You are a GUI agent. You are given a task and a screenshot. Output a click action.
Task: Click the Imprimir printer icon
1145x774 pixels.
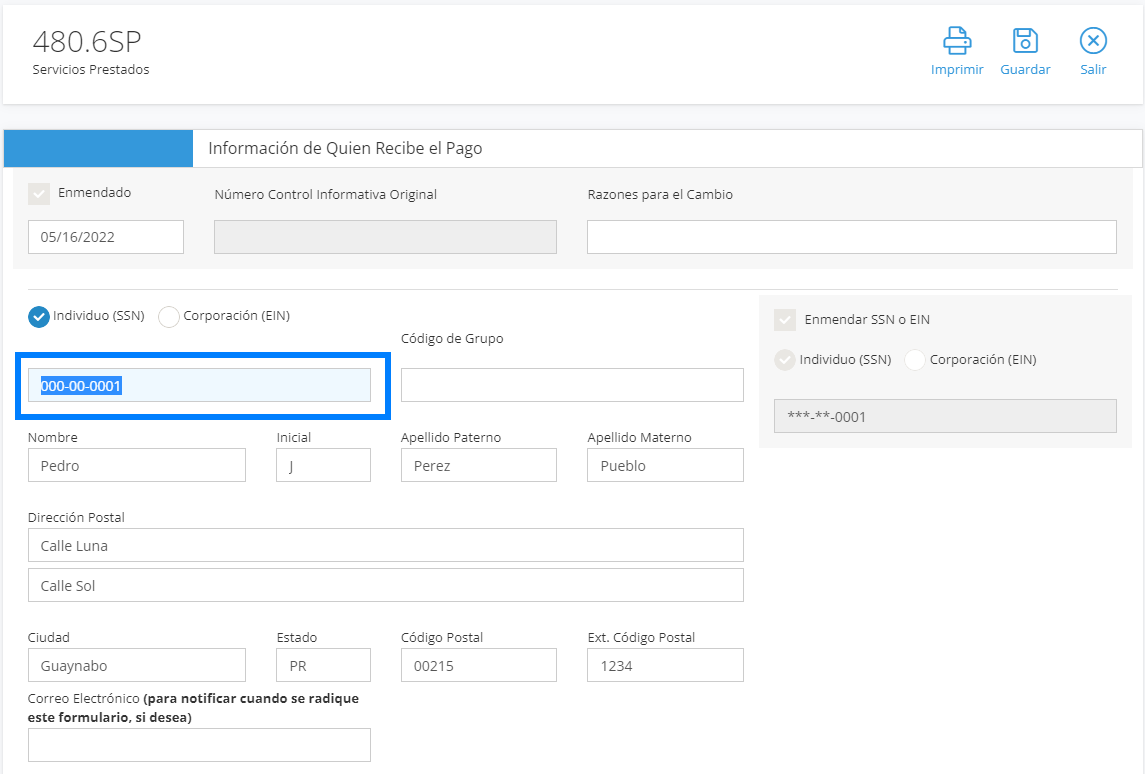(x=957, y=41)
